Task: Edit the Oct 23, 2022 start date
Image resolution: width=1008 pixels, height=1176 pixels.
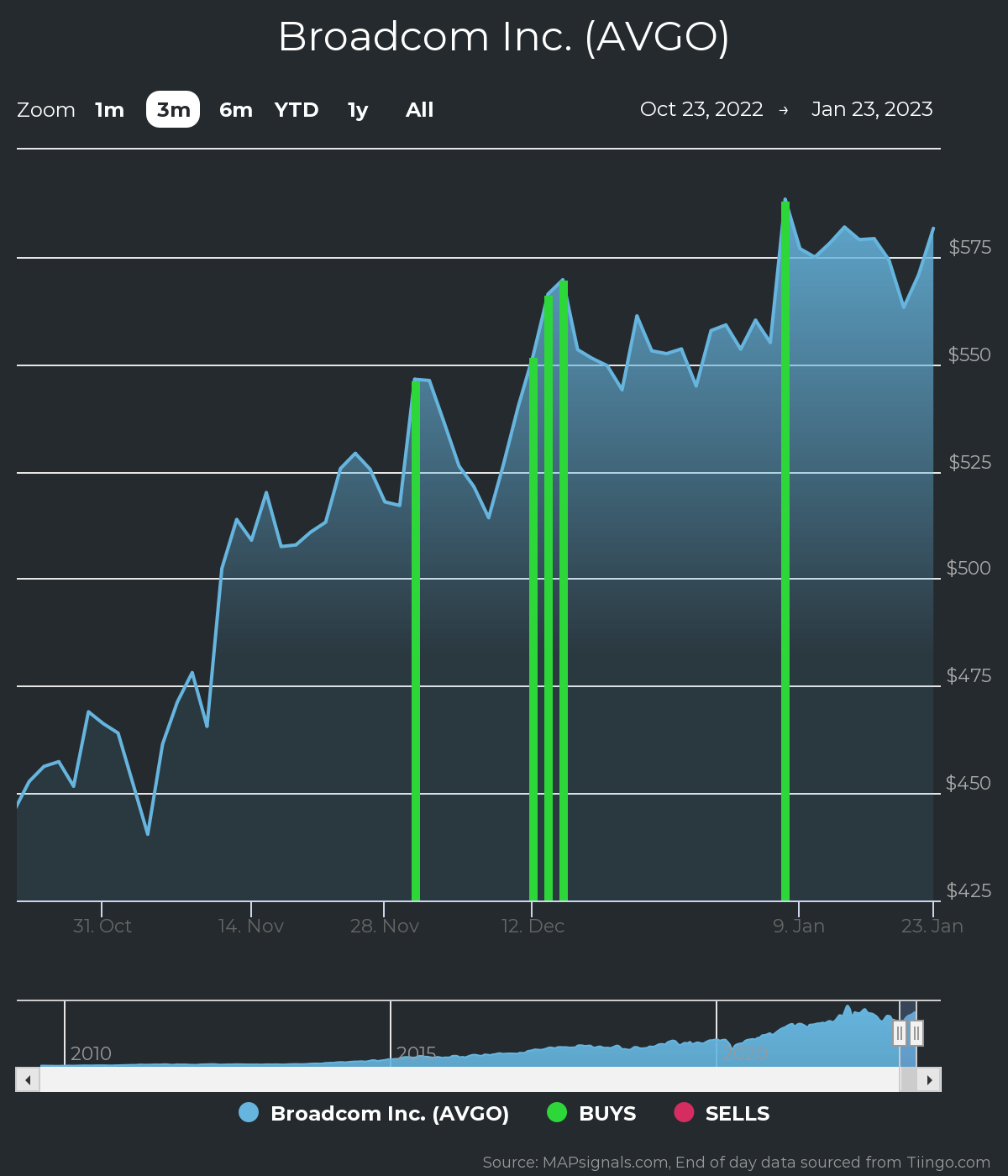Action: click(701, 109)
